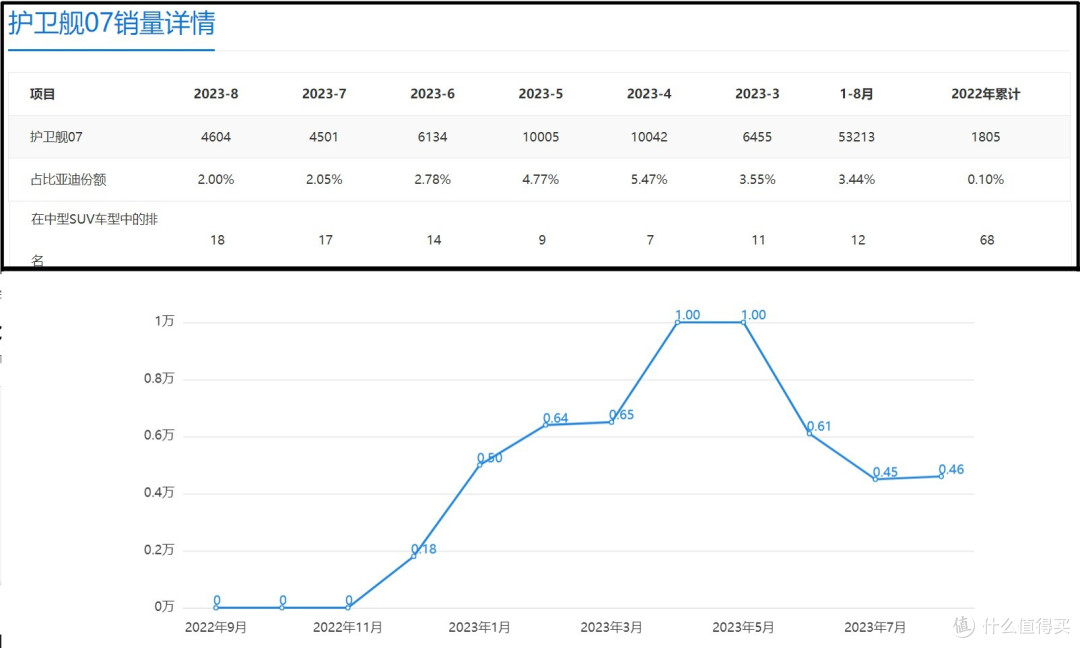Click the share value 0.10%
This screenshot has width=1080, height=648.
[x=986, y=179]
